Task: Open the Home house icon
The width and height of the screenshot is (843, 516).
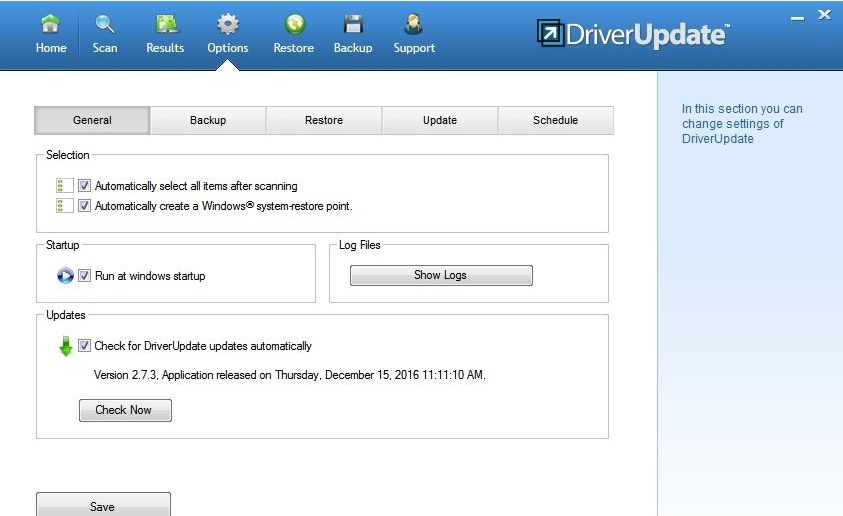Action: (51, 24)
